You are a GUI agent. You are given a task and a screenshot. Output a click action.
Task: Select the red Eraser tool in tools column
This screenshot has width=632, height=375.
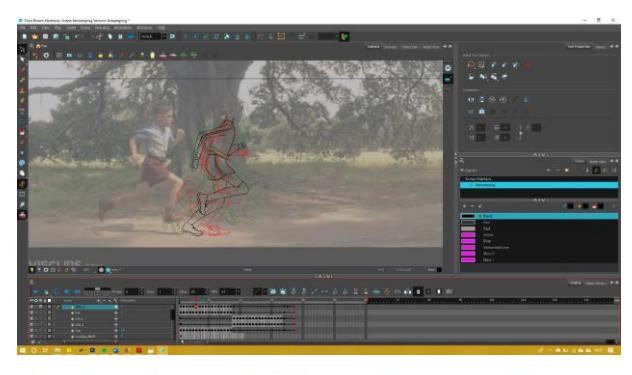pos(22,132)
